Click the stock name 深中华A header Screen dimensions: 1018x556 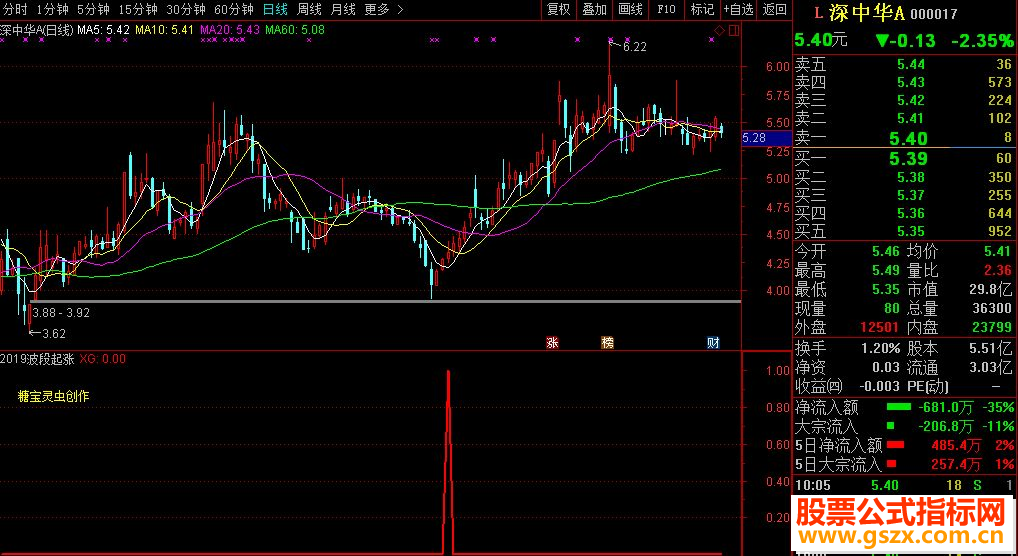point(866,13)
